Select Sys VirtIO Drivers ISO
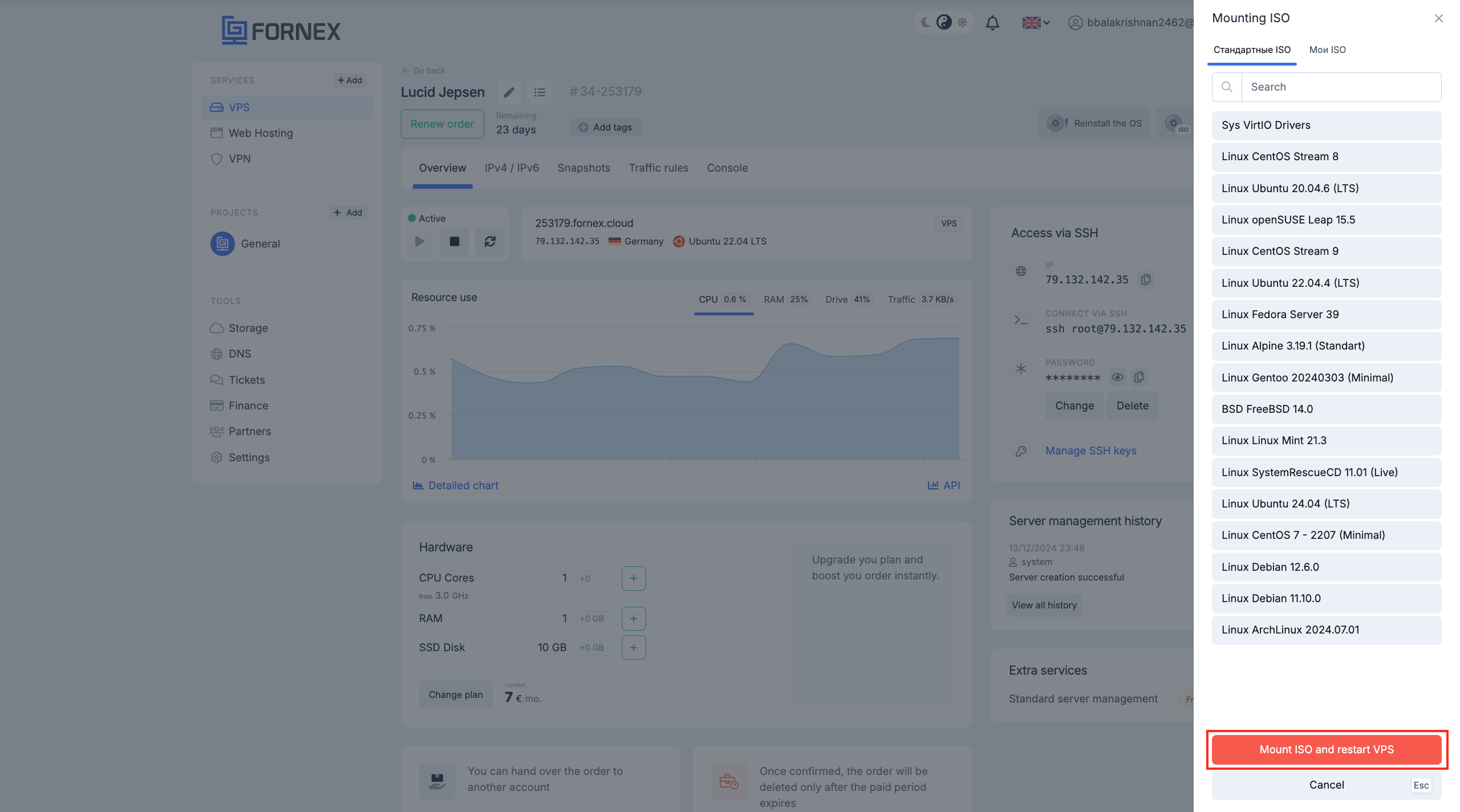The image size is (1460, 812). click(x=1327, y=125)
